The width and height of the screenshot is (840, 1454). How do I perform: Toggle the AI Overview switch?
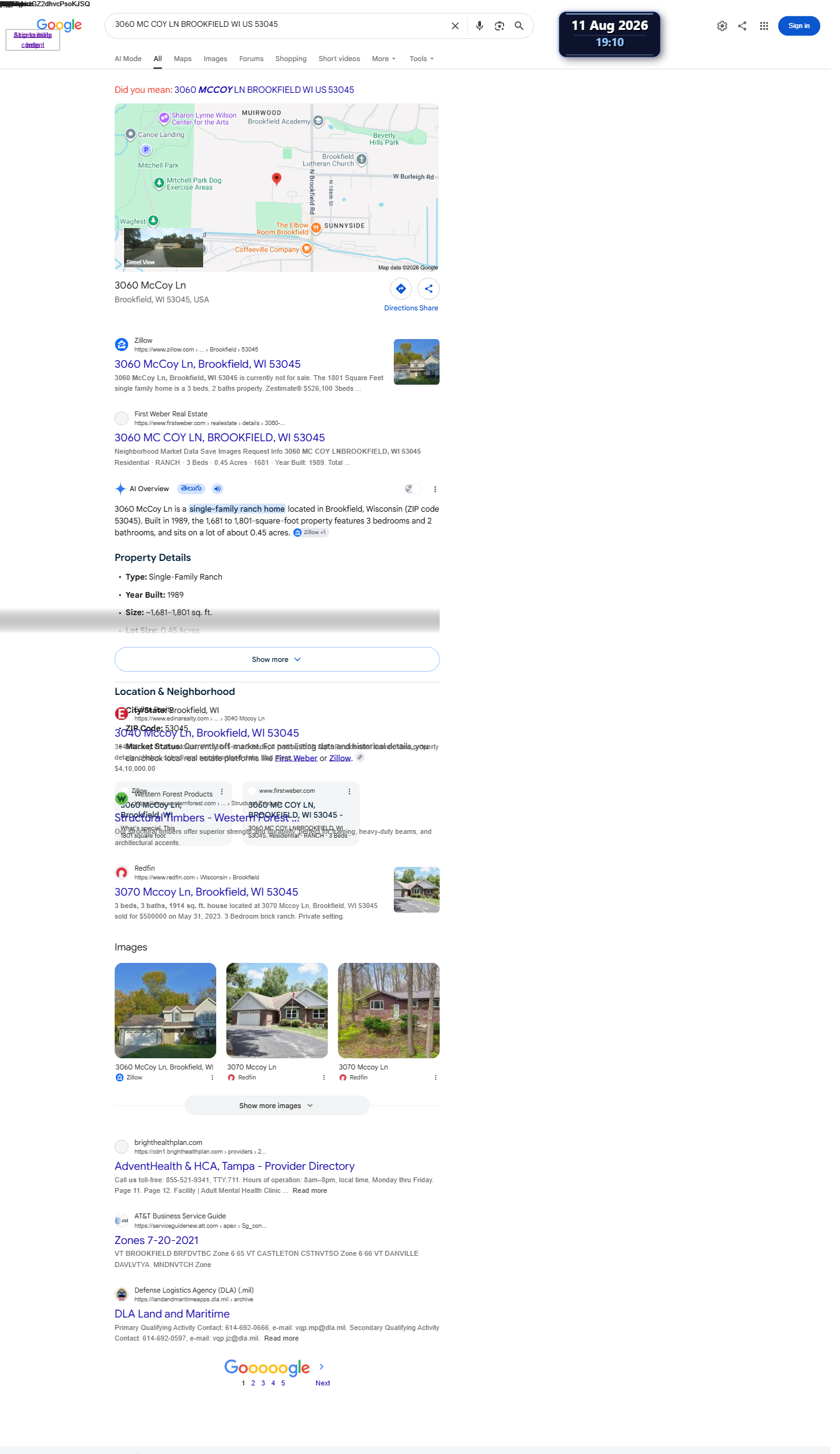tap(413, 489)
